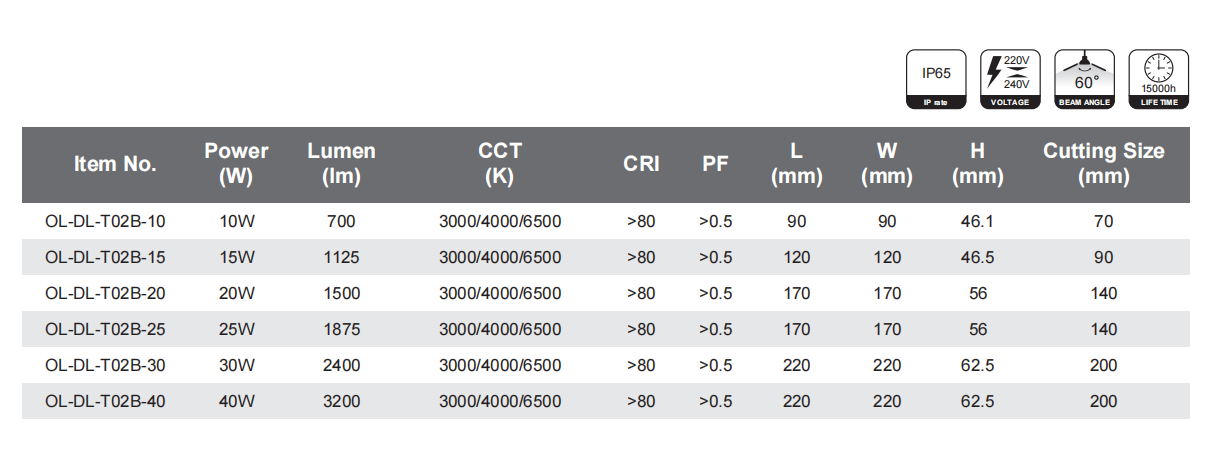Click the IP65 rating icon

[x=936, y=78]
